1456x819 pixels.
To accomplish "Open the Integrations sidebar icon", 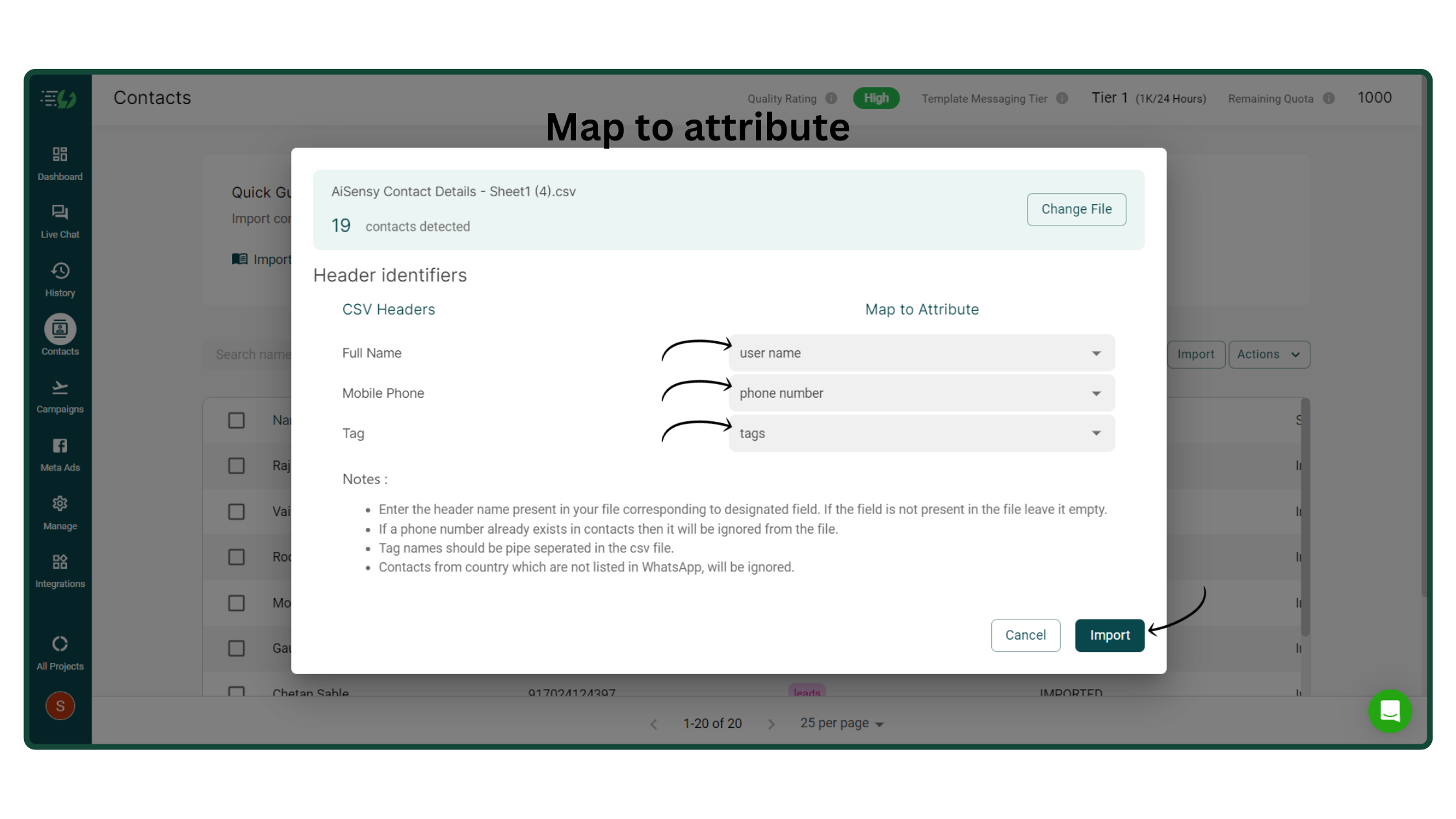I will [60, 562].
